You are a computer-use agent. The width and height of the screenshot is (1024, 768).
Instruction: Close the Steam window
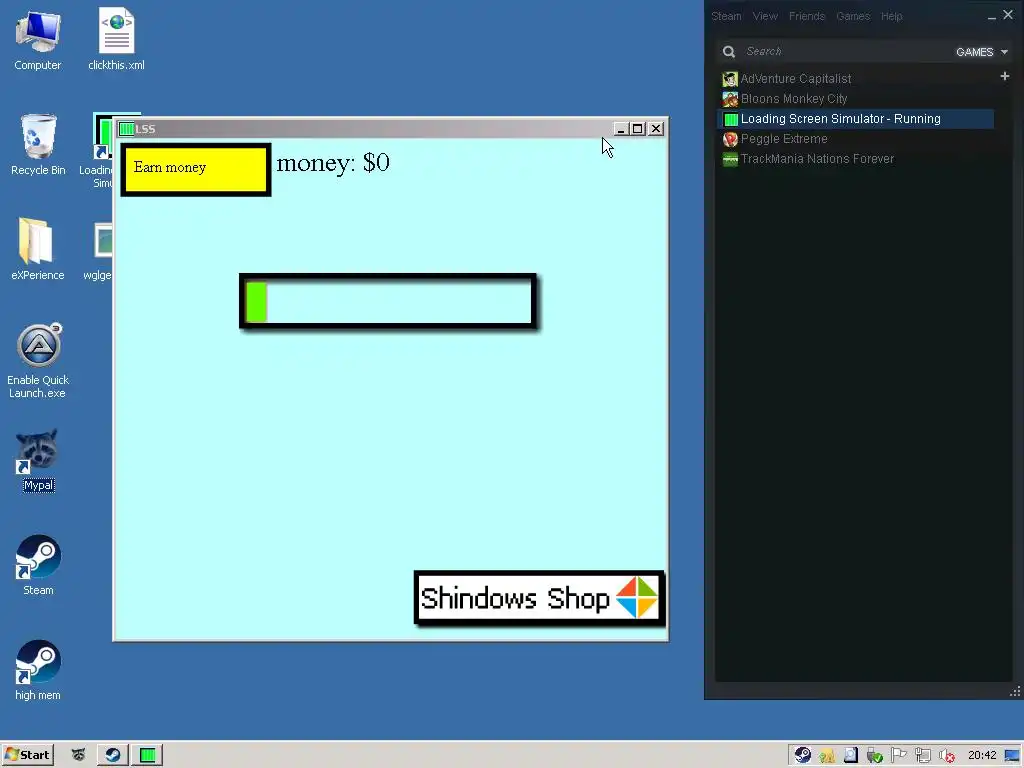point(1008,15)
